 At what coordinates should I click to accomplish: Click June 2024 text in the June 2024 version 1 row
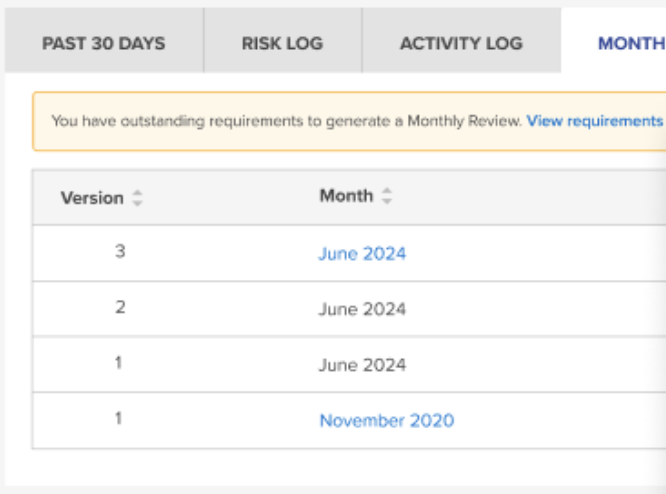[x=362, y=365]
